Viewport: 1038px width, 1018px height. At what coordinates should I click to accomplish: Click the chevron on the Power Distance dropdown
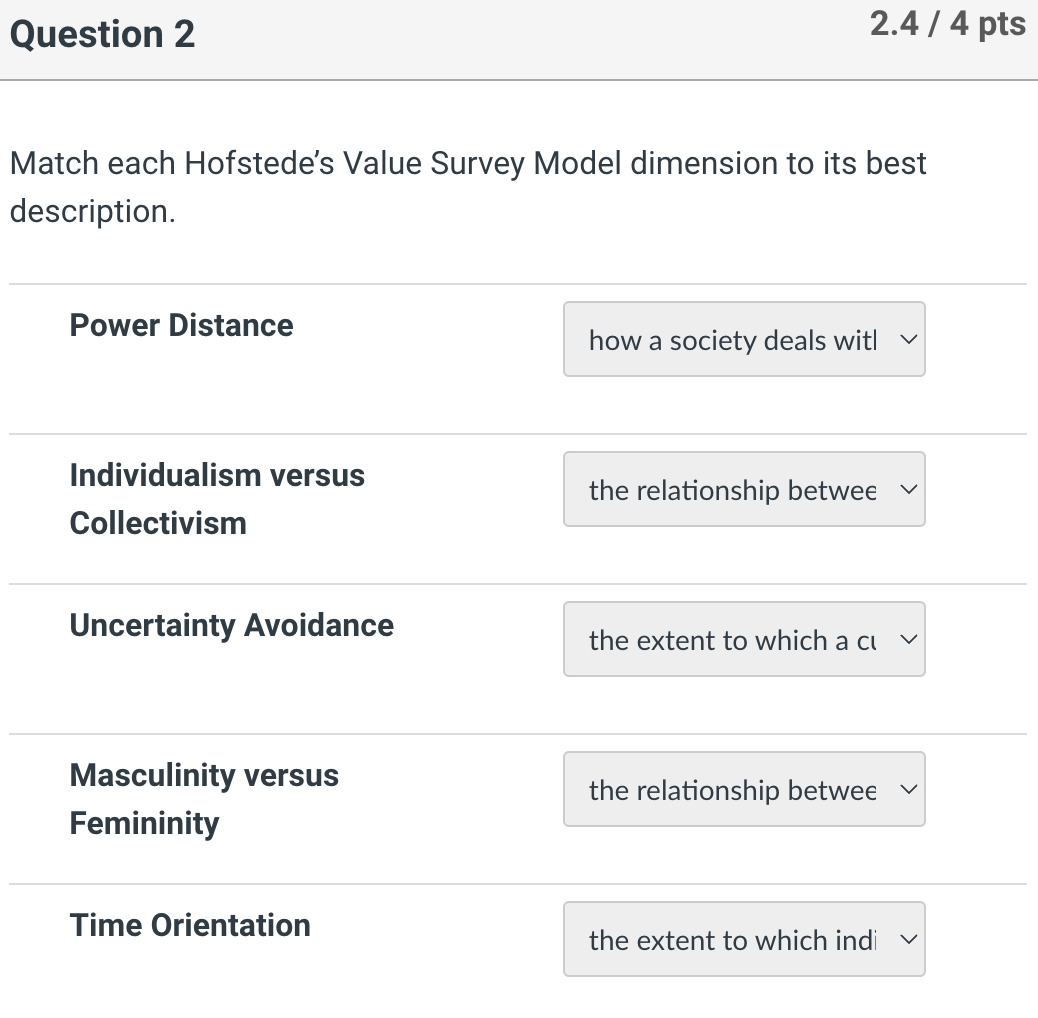[x=908, y=339]
